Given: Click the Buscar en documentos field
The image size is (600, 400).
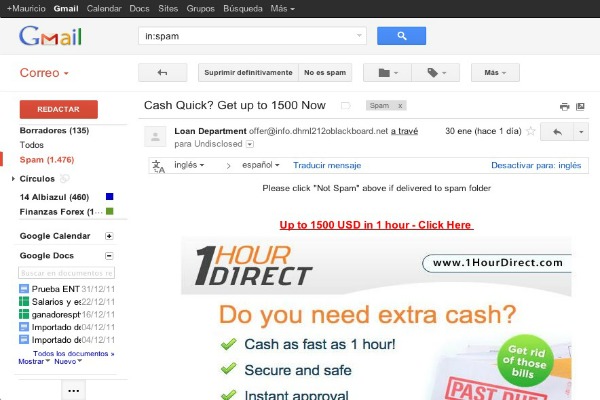Looking at the screenshot, I should 67,272.
